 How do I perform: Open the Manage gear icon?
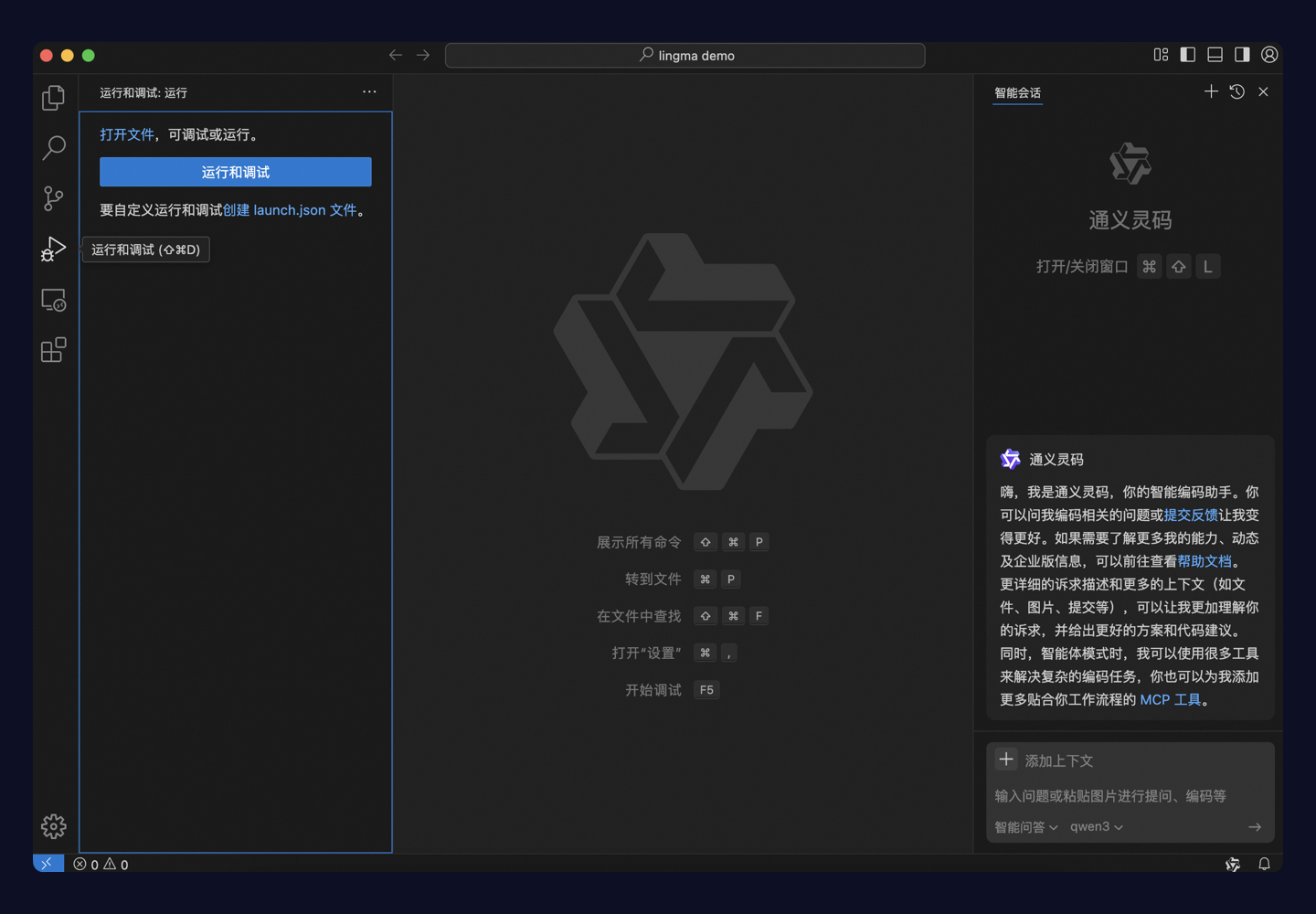54,826
